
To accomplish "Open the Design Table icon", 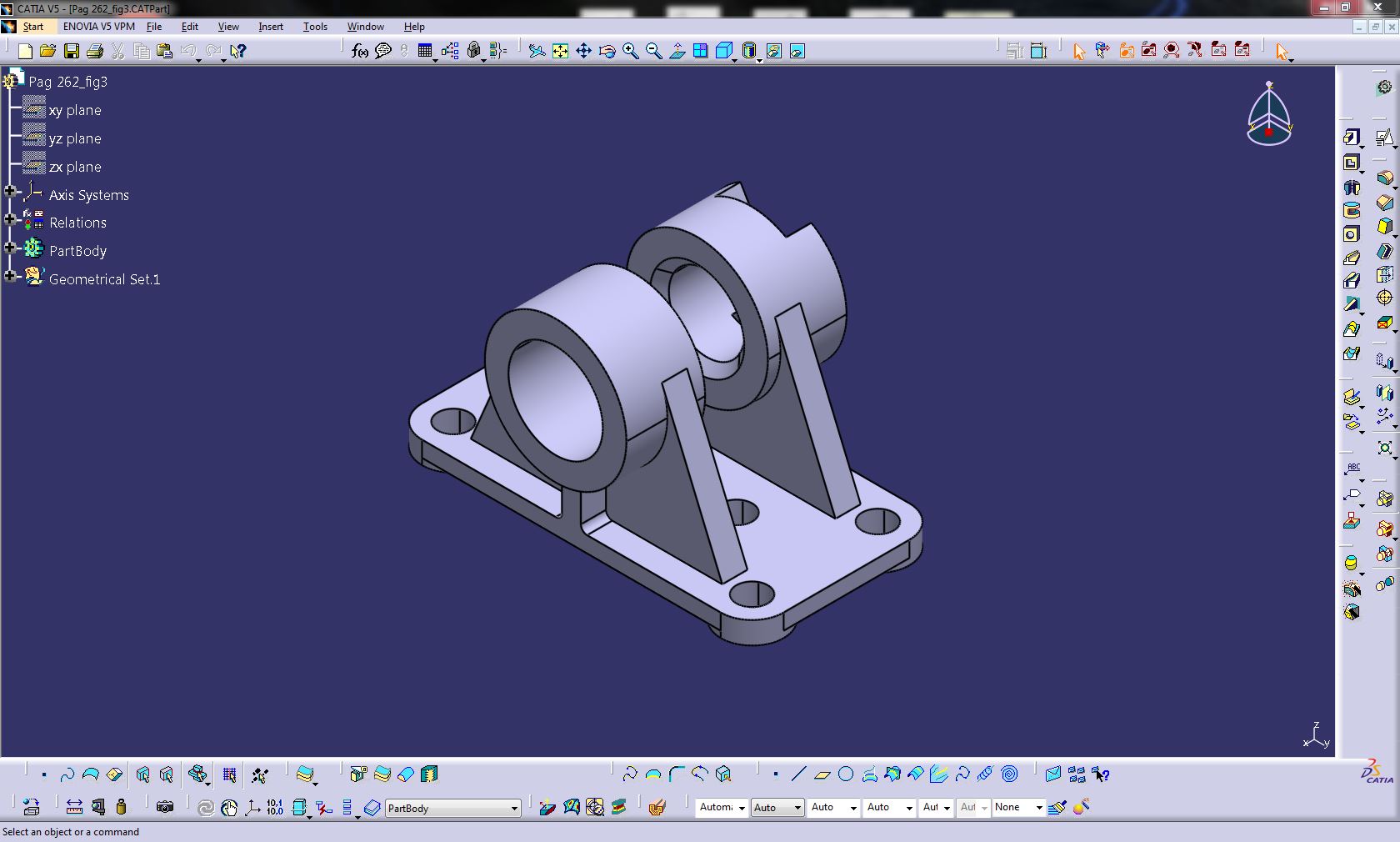I will 425,51.
